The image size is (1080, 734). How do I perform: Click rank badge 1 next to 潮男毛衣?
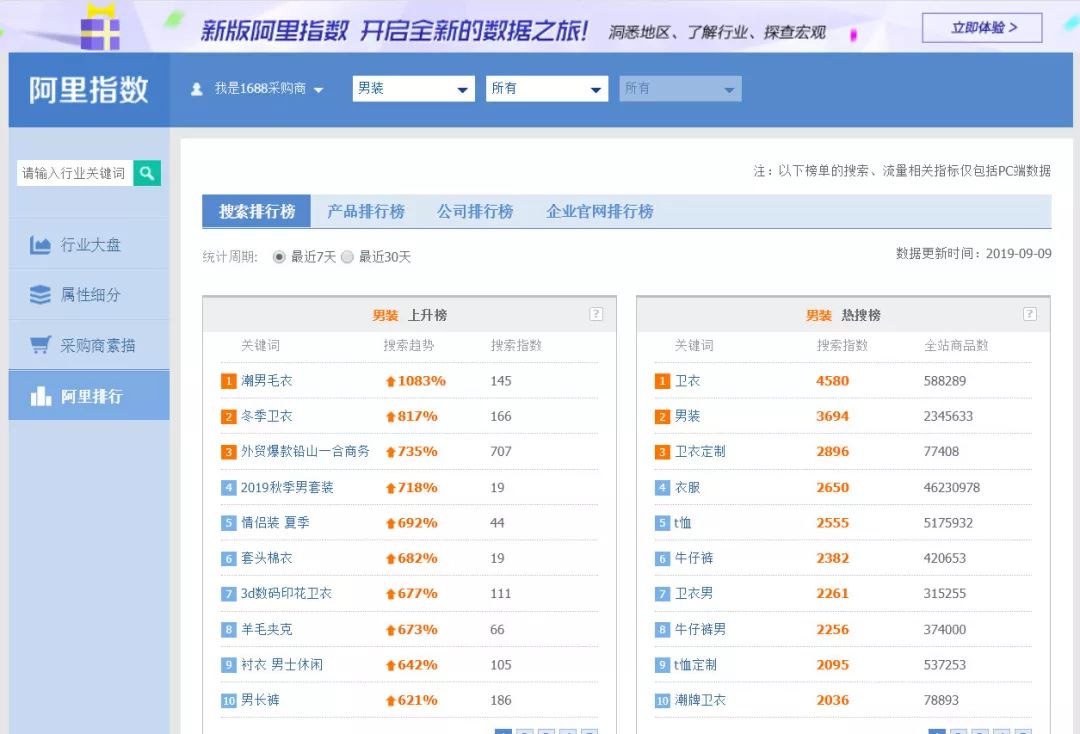(x=229, y=381)
